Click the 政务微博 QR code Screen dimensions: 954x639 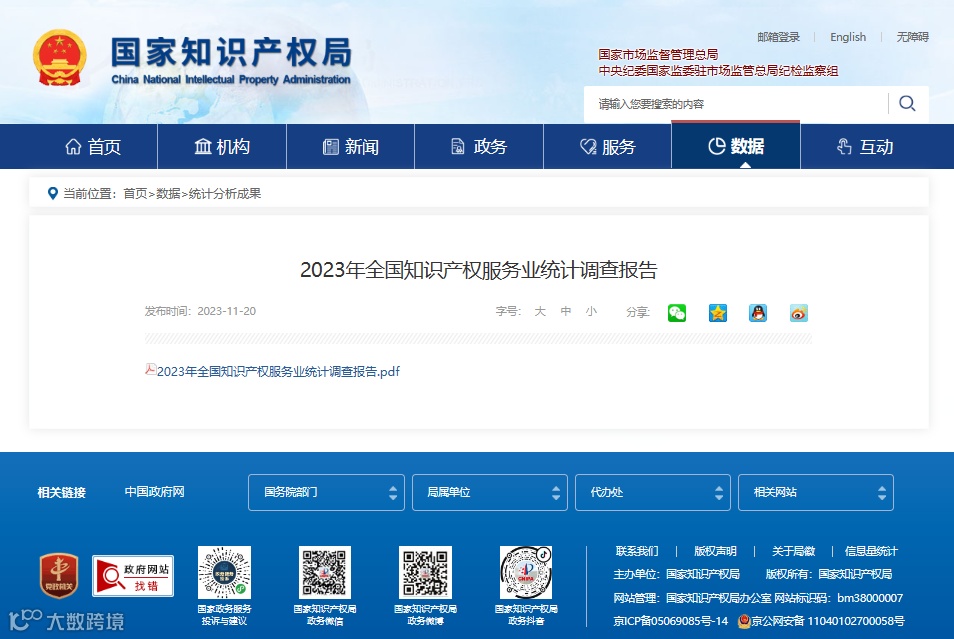(x=425, y=572)
